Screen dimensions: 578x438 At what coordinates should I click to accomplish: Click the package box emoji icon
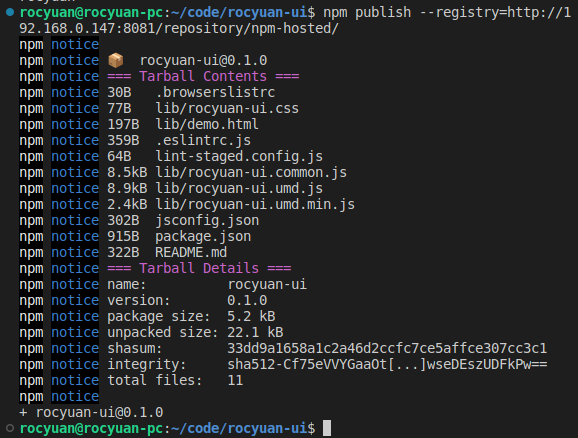click(x=116, y=60)
